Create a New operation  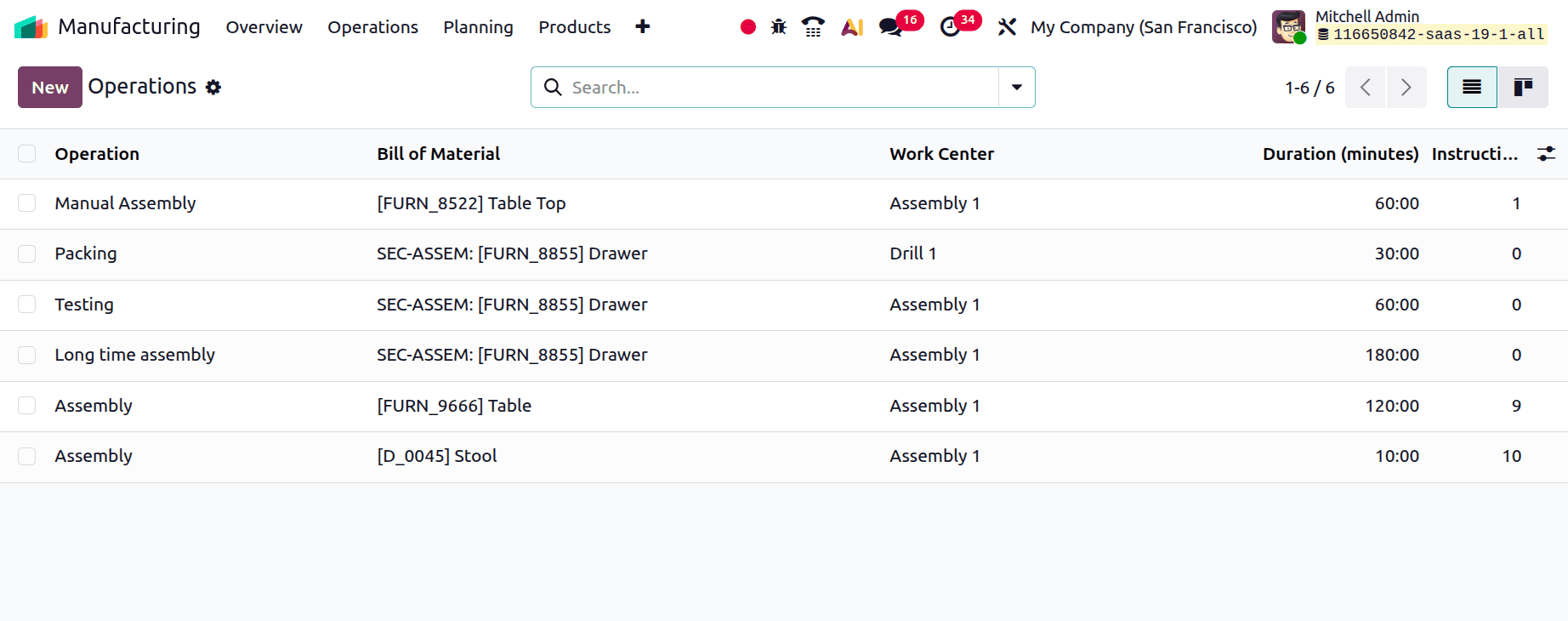tap(50, 87)
